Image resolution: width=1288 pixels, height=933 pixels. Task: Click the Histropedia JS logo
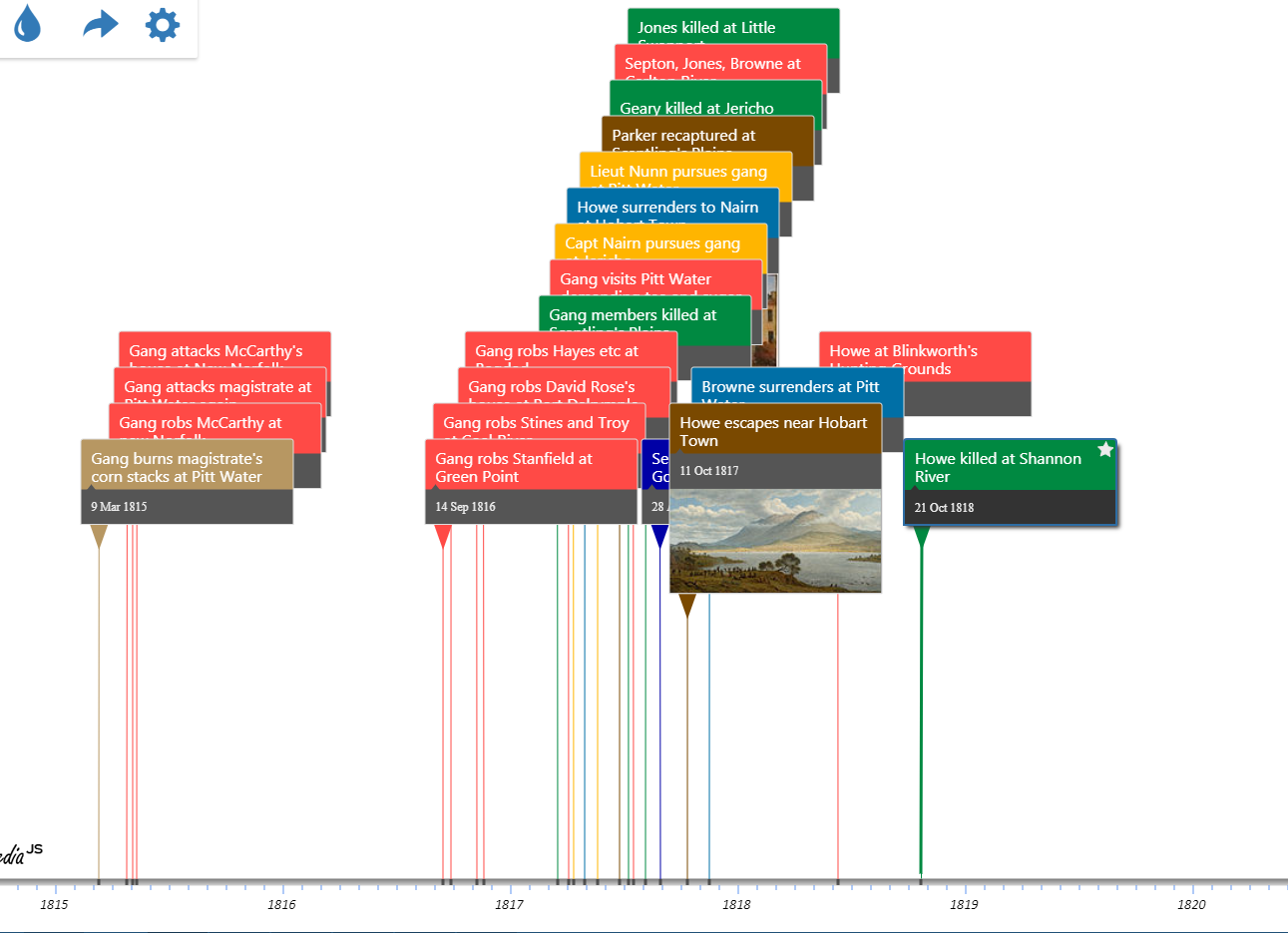[x=20, y=851]
